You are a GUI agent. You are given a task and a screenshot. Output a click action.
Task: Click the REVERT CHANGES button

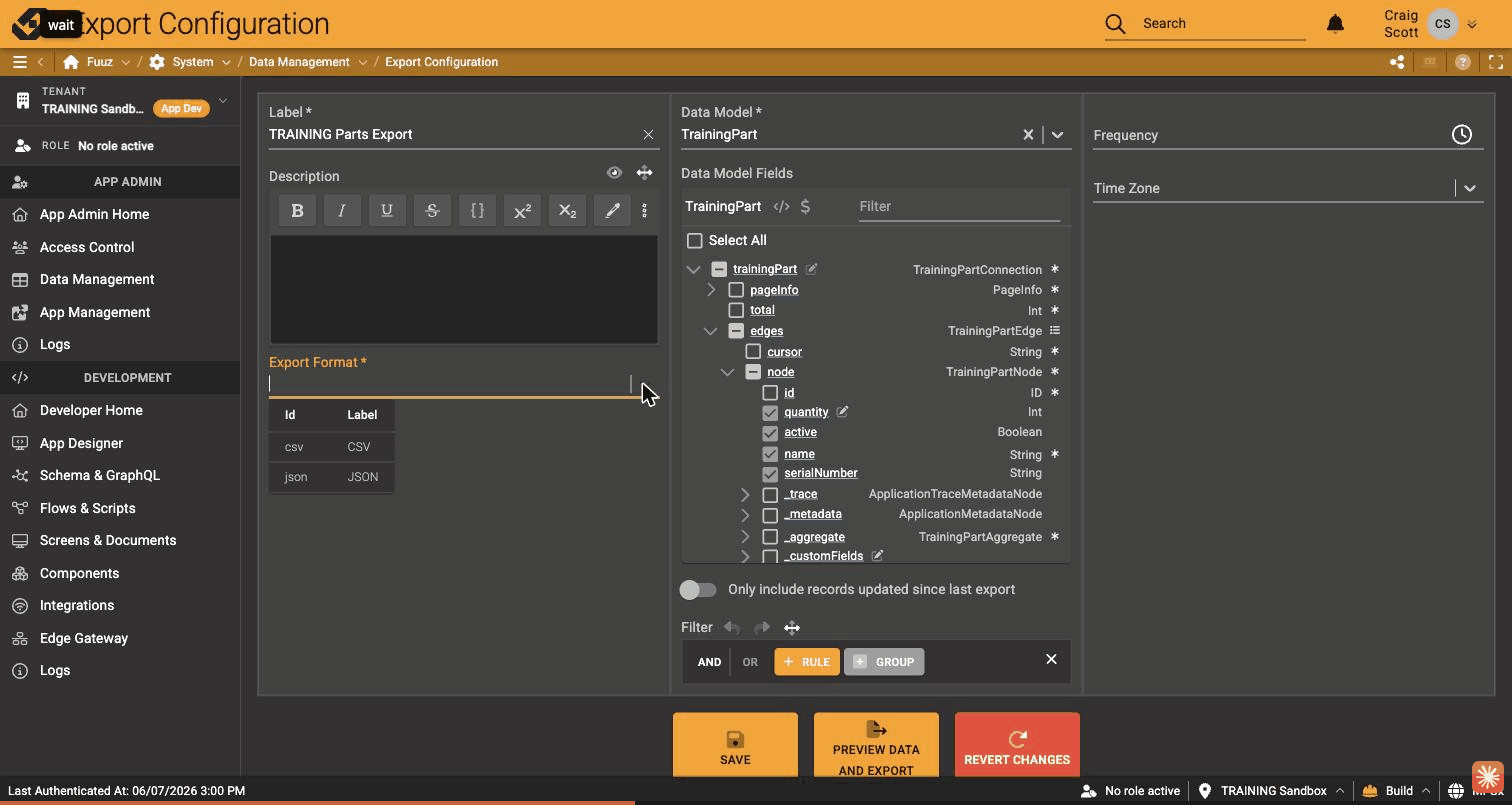pyautogui.click(x=1017, y=745)
